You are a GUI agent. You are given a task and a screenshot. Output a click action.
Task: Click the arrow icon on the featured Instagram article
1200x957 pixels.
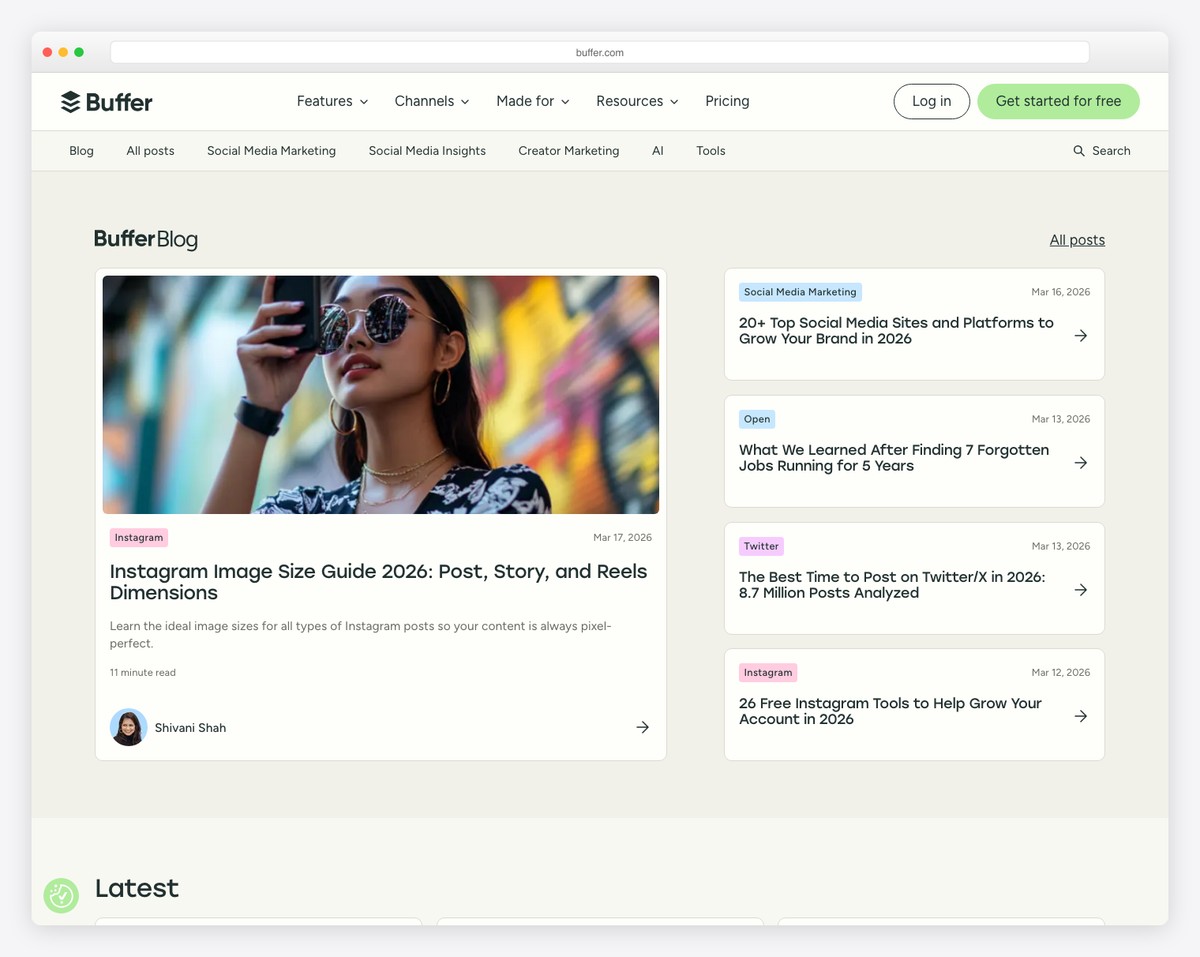point(642,727)
